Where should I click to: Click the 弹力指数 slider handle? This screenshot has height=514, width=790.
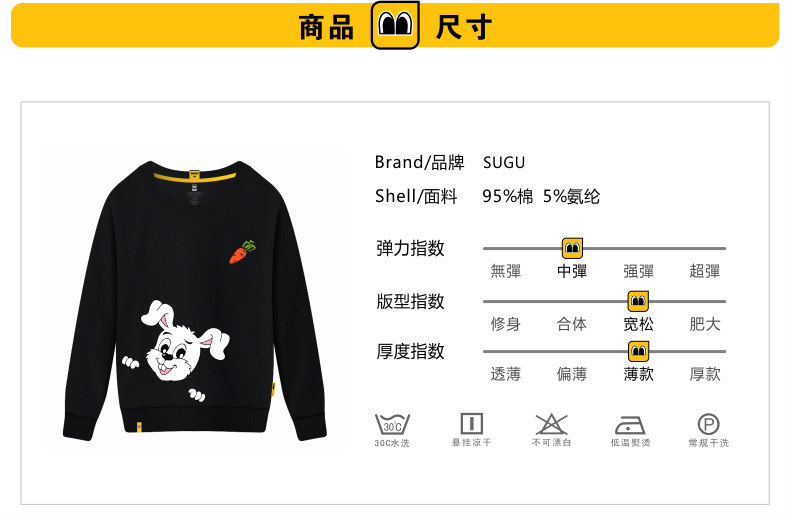(x=572, y=248)
